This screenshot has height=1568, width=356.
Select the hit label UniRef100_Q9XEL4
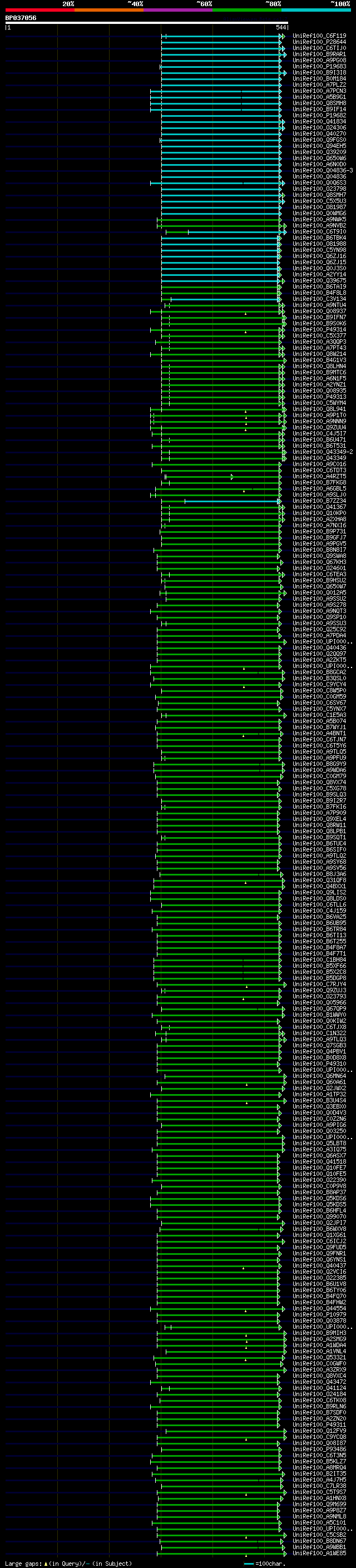pyautogui.click(x=319, y=819)
